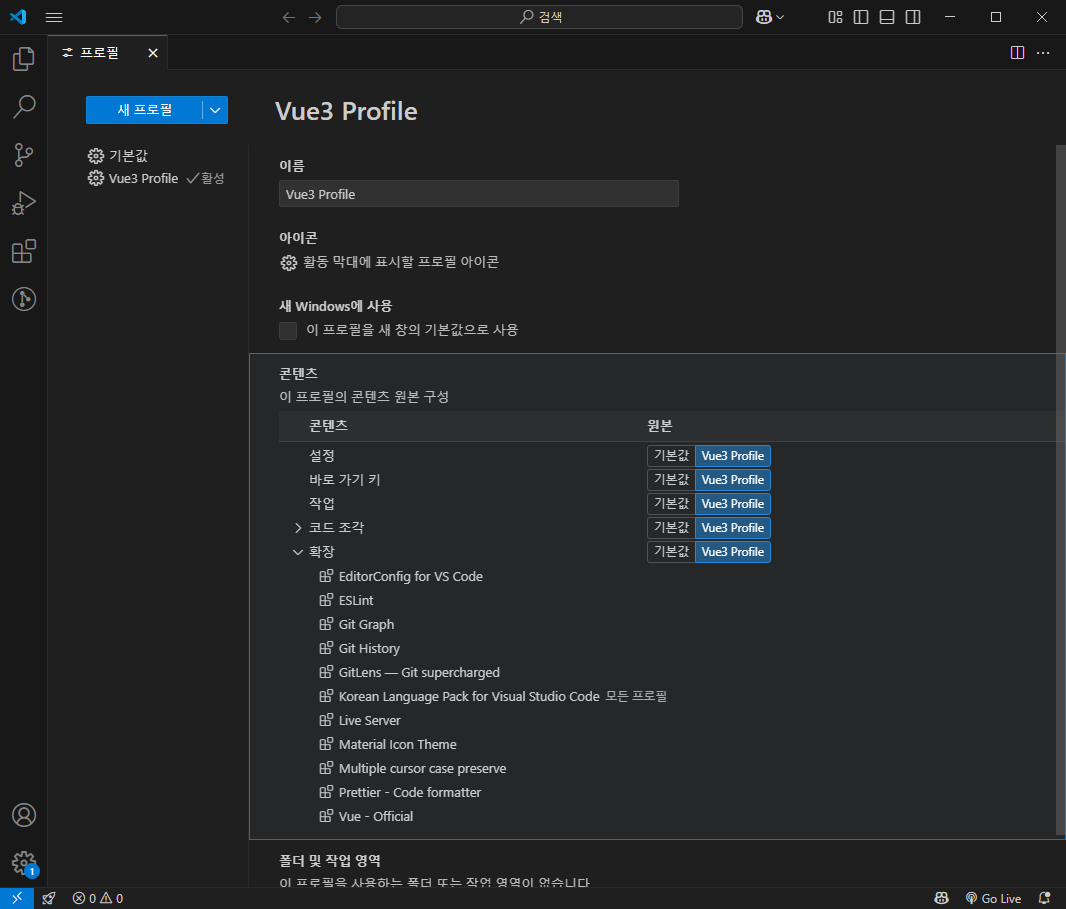Toggle the secondary side bar

pos(913,17)
